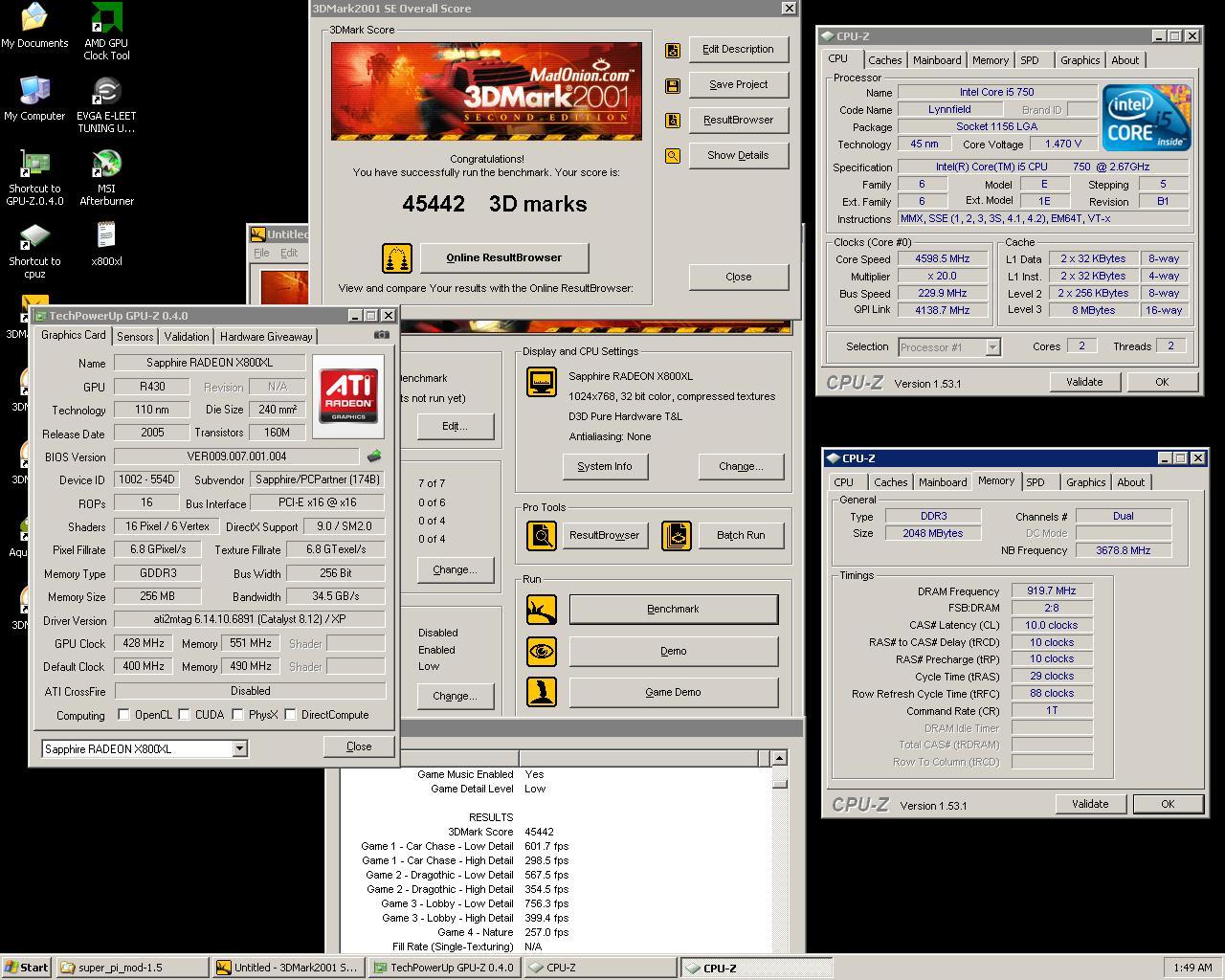
Task: Click the 1:49 AM taskbar clock
Action: pyautogui.click(x=1192, y=968)
